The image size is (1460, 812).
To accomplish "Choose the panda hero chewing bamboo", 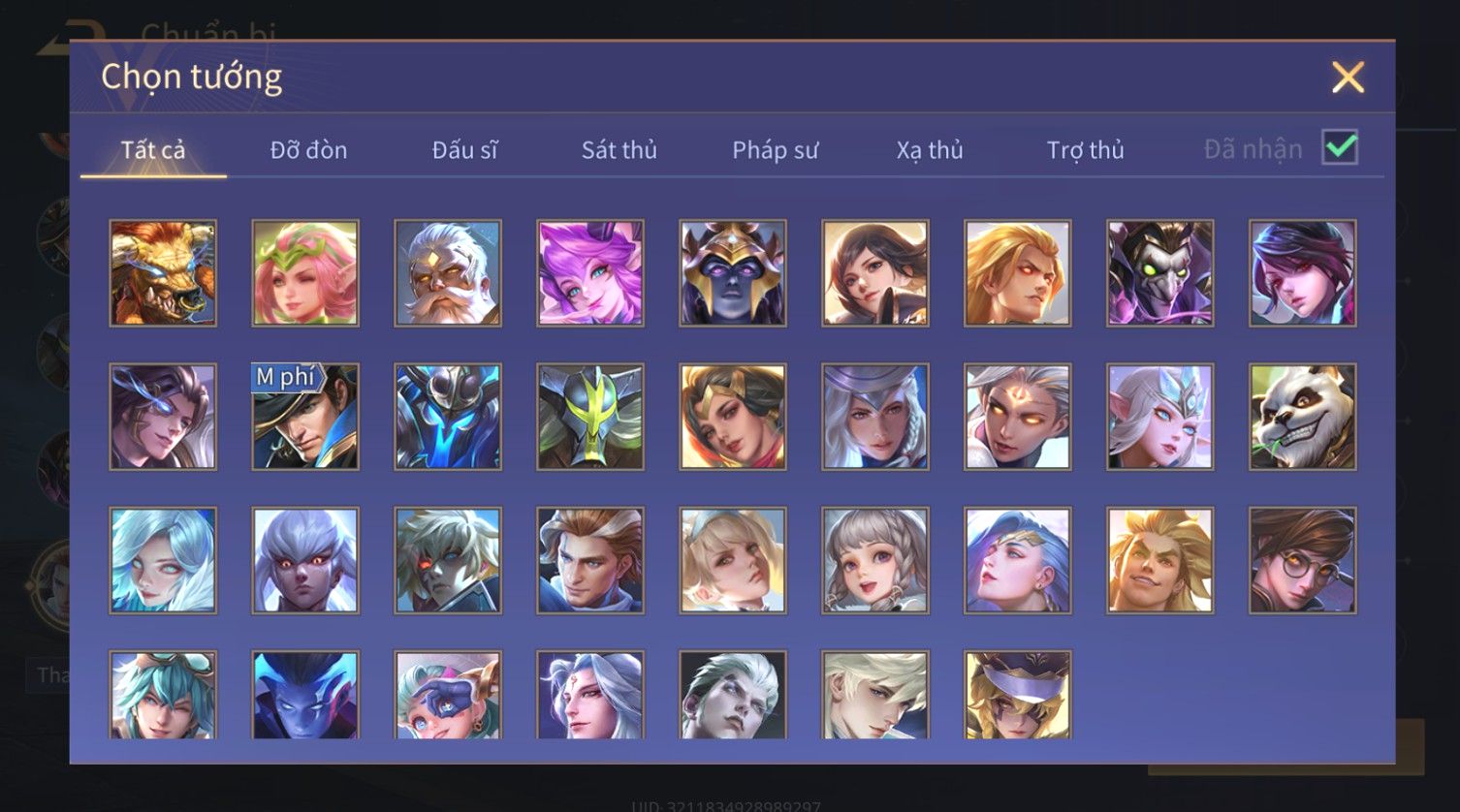I will click(x=1303, y=417).
